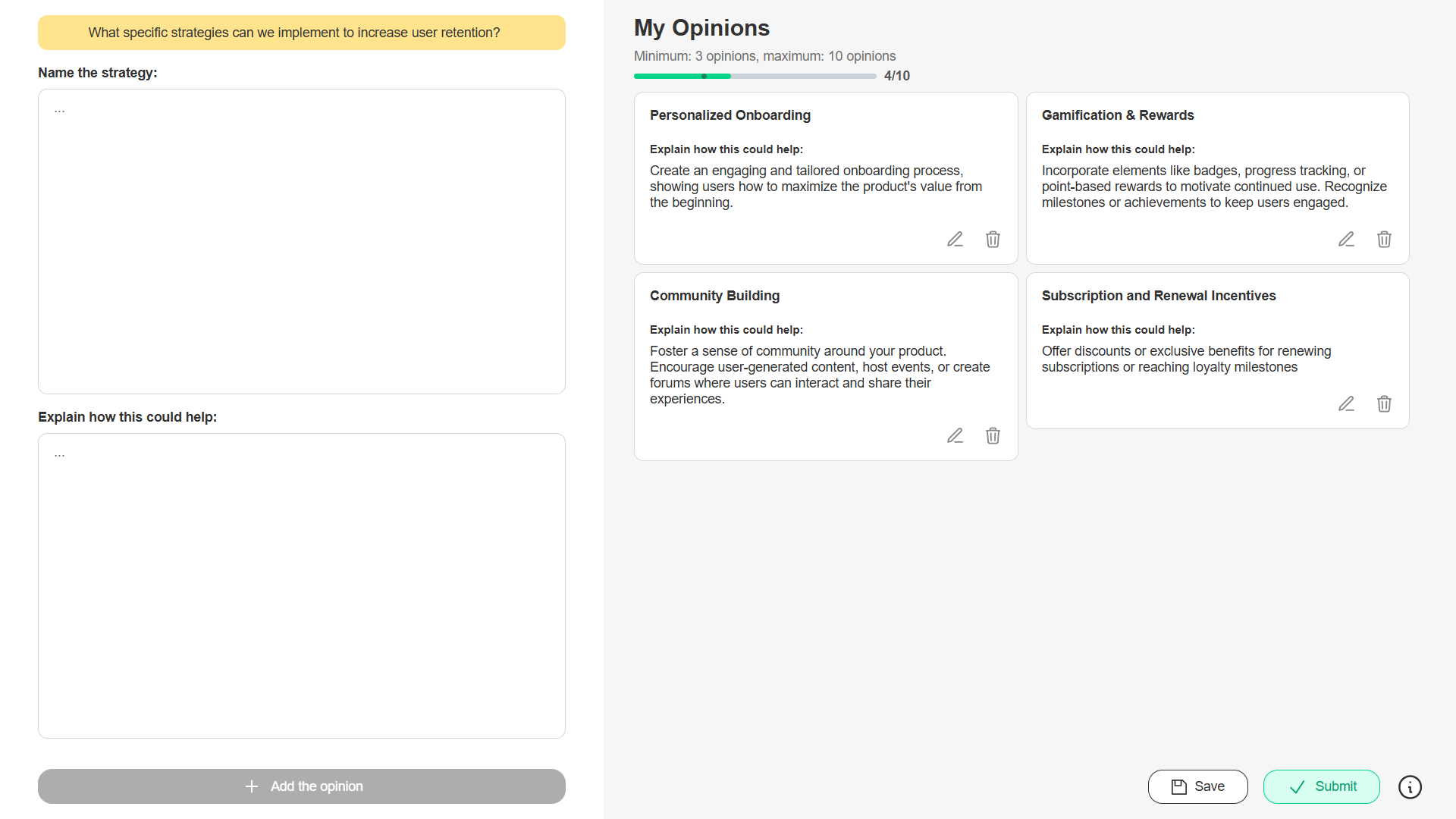Image resolution: width=1456 pixels, height=819 pixels.
Task: Open the info icon at bottom right
Action: click(x=1410, y=787)
